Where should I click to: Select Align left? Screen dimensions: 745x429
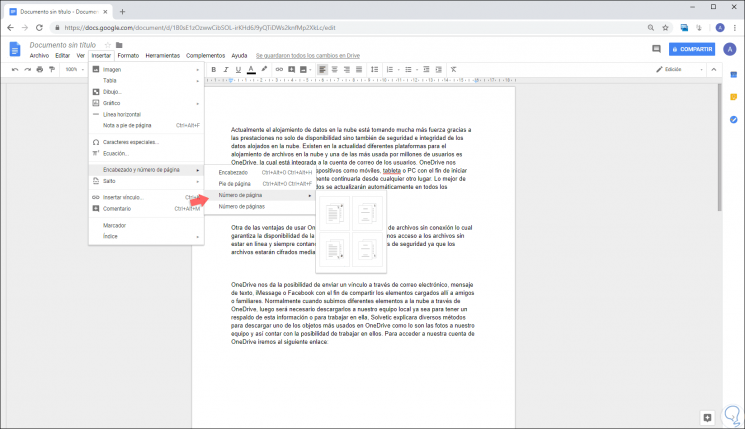tap(323, 69)
